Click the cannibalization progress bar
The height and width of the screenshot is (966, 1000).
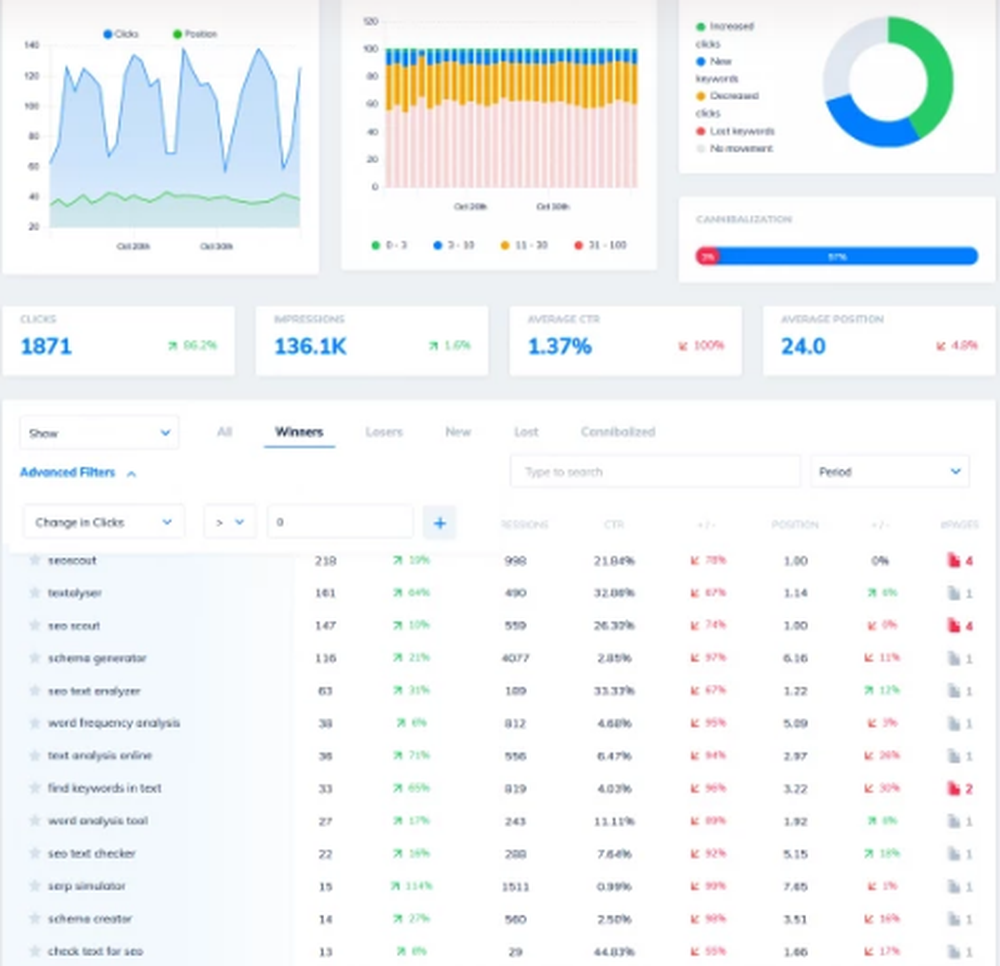coord(836,256)
